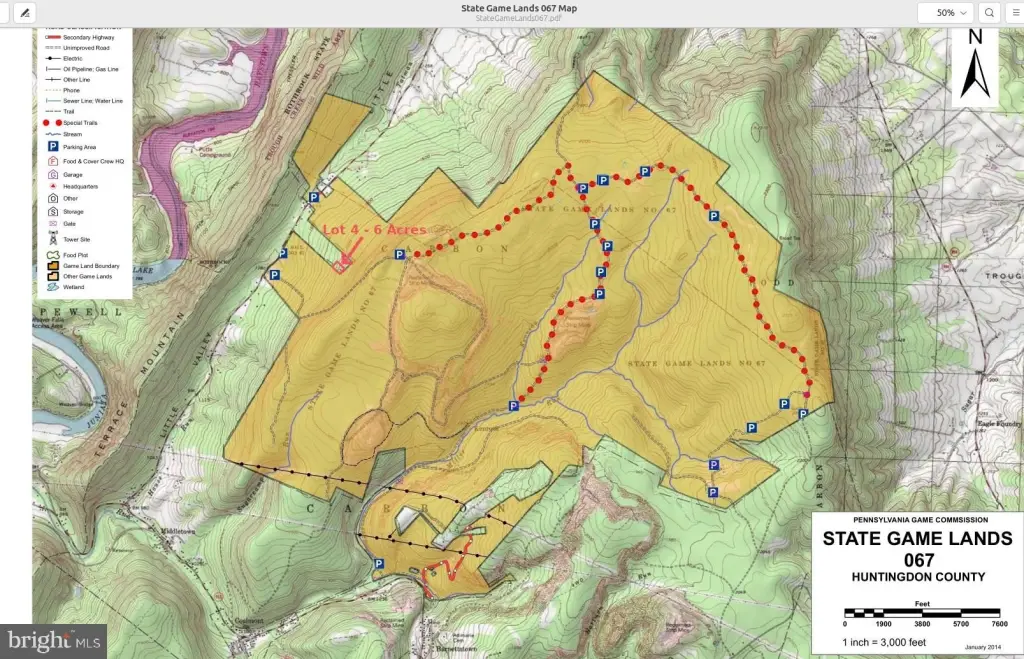Select the Food & Cover Crew HQ icon

click(51, 160)
